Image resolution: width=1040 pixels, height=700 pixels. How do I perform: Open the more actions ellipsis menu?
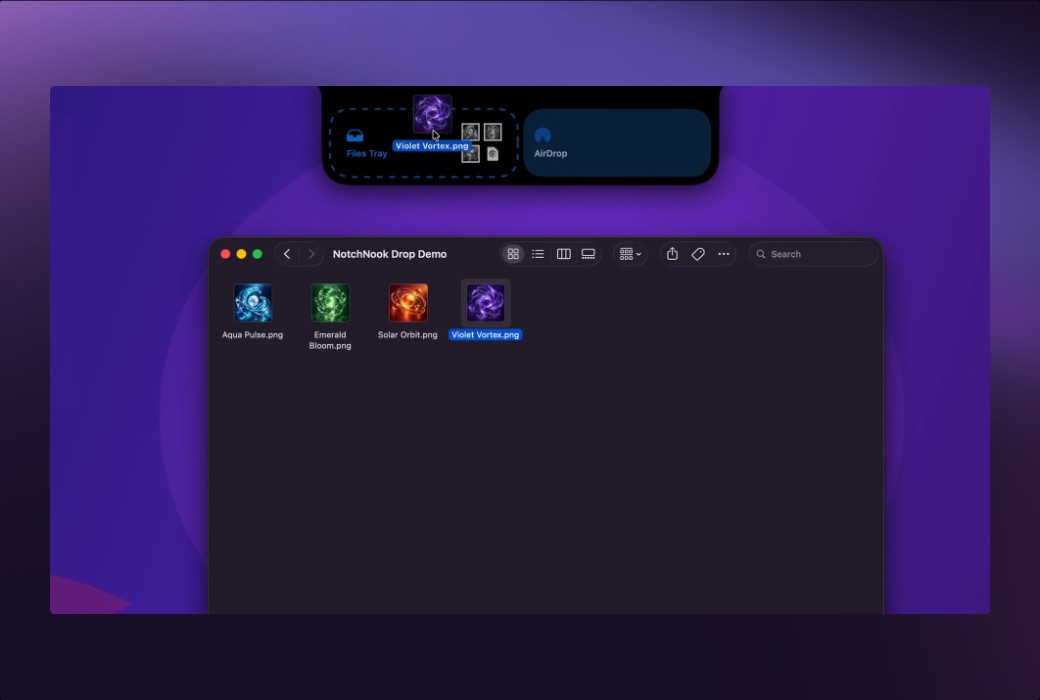pyautogui.click(x=724, y=254)
